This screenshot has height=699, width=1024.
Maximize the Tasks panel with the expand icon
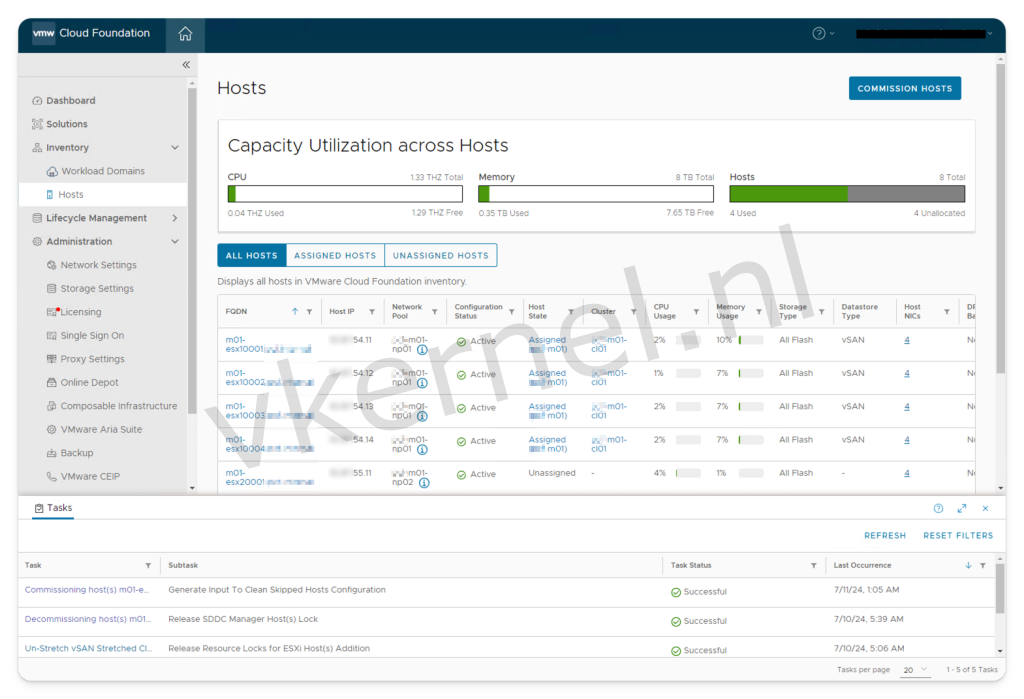point(962,508)
